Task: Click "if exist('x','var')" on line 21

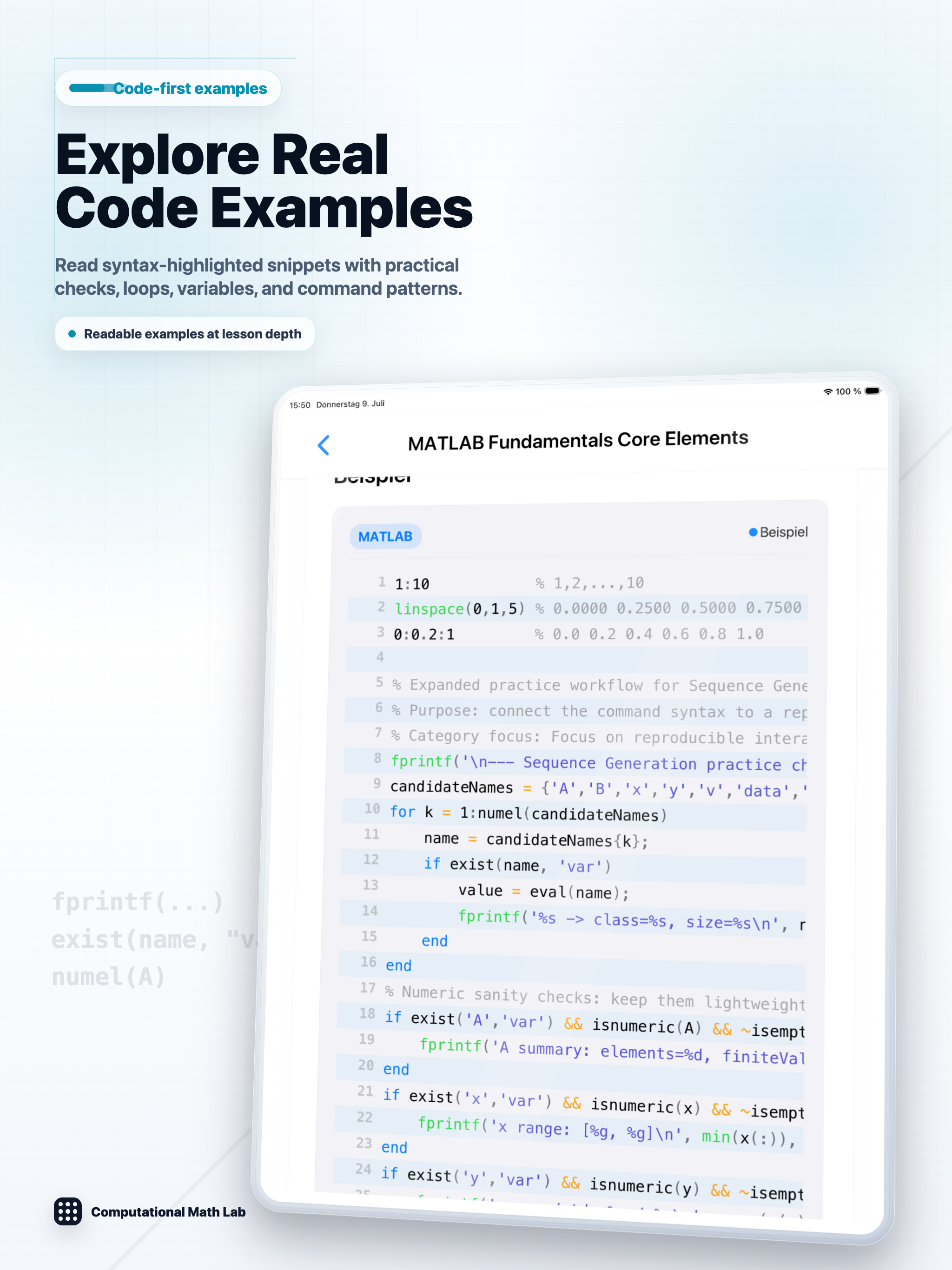Action: [x=593, y=1104]
